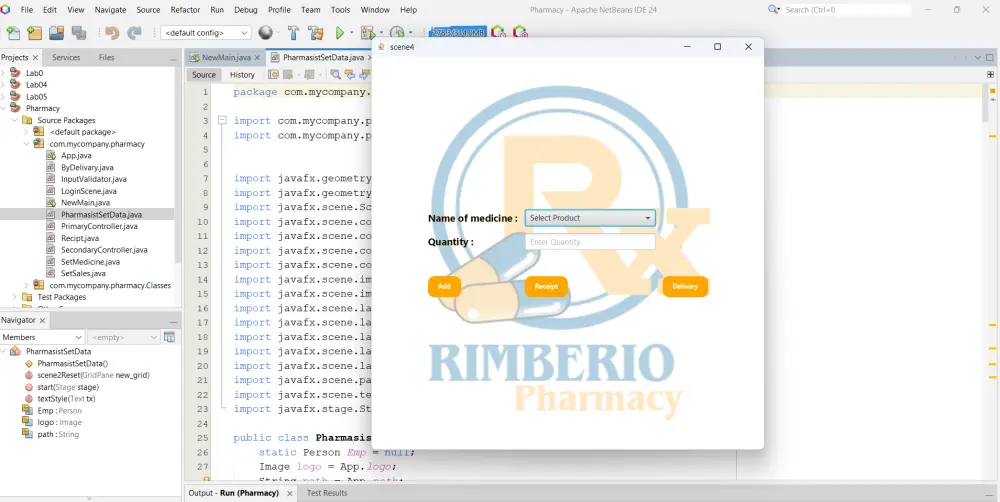Collapse the Pharmacy project node

(x=3, y=108)
